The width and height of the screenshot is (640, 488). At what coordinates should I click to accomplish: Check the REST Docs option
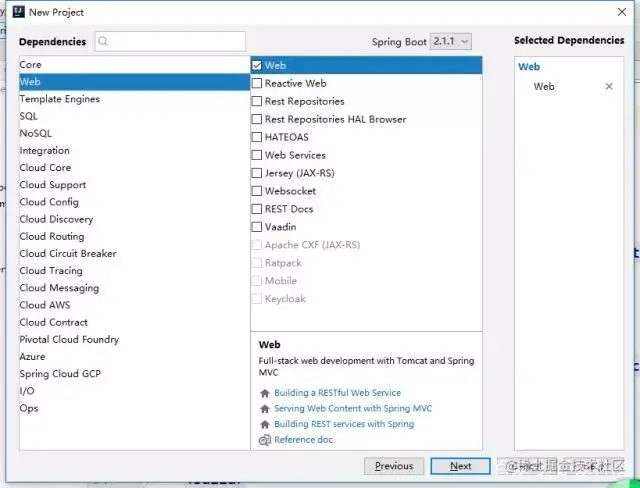[257, 209]
